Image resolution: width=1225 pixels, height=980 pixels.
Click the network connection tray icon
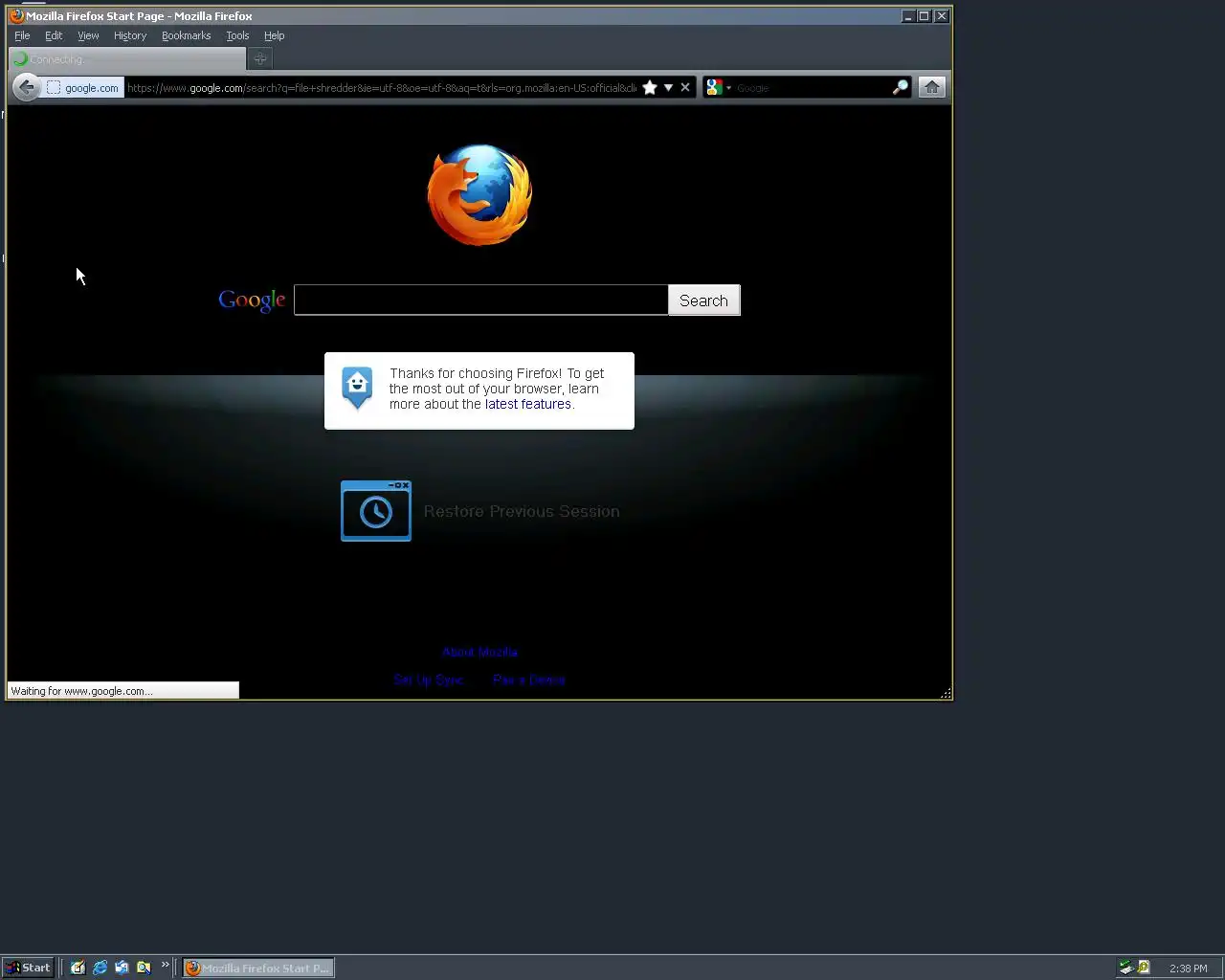1126,968
